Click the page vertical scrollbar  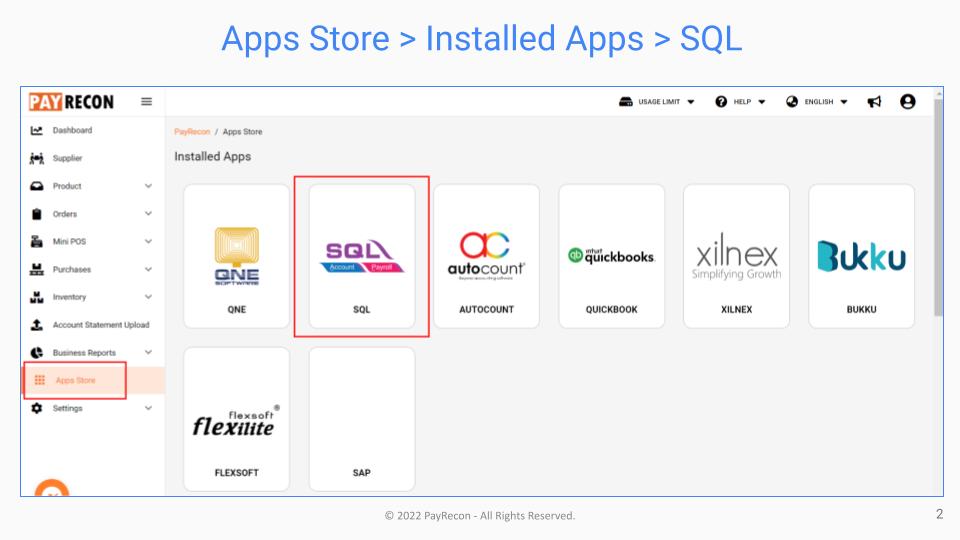coord(939,208)
